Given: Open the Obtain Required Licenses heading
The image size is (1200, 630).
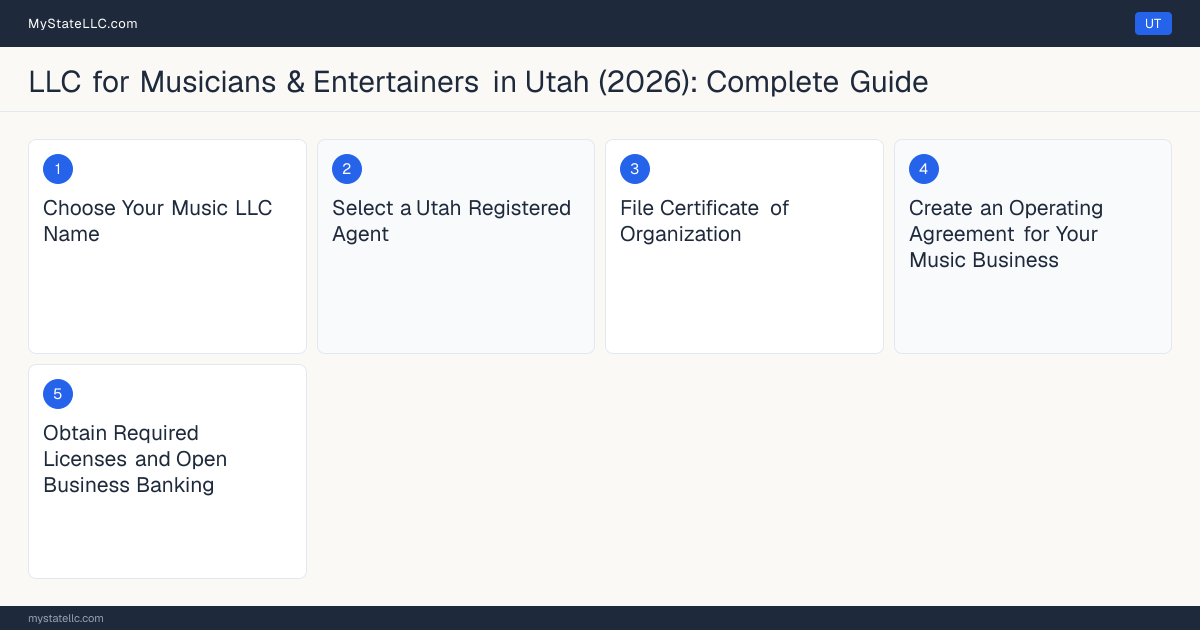Looking at the screenshot, I should [x=135, y=459].
